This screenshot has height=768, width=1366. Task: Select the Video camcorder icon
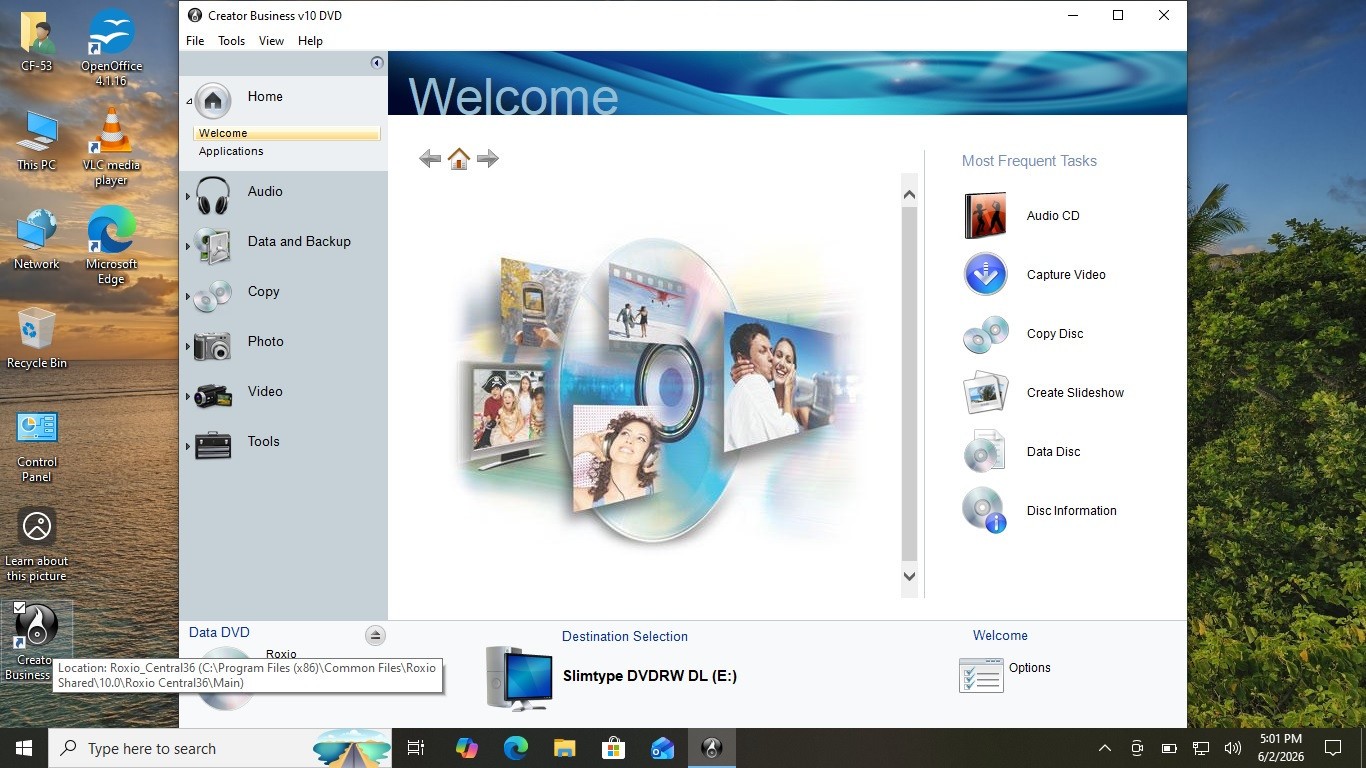[213, 396]
